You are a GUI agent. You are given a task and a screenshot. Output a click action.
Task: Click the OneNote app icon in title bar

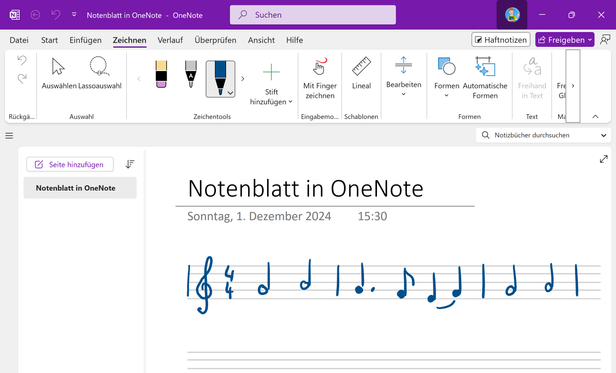pyautogui.click(x=15, y=15)
